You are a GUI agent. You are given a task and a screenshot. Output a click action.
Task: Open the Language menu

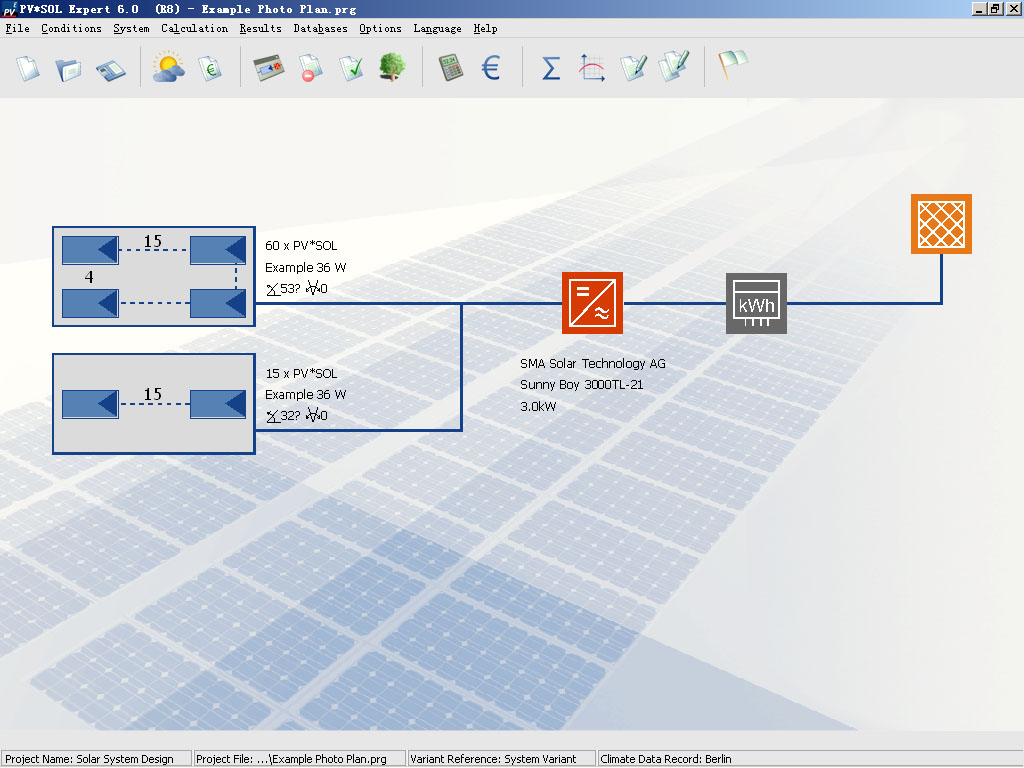click(x=438, y=28)
